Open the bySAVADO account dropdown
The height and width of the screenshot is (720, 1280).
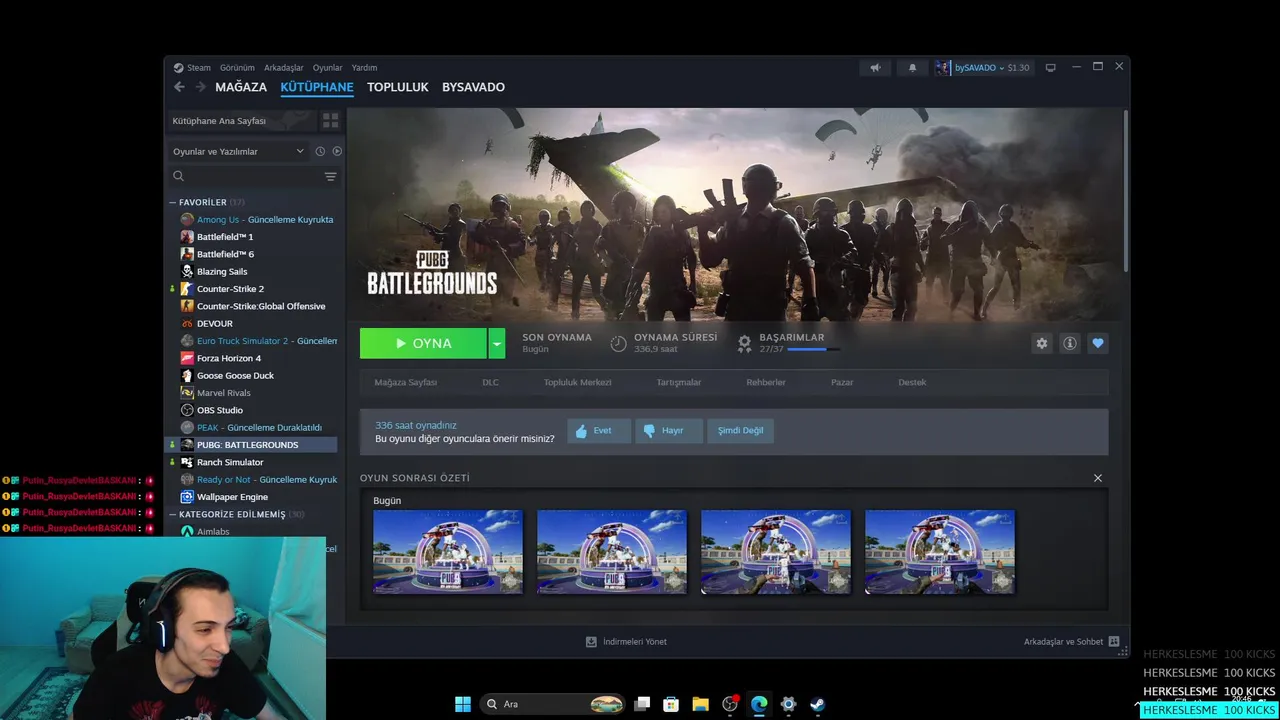point(982,68)
